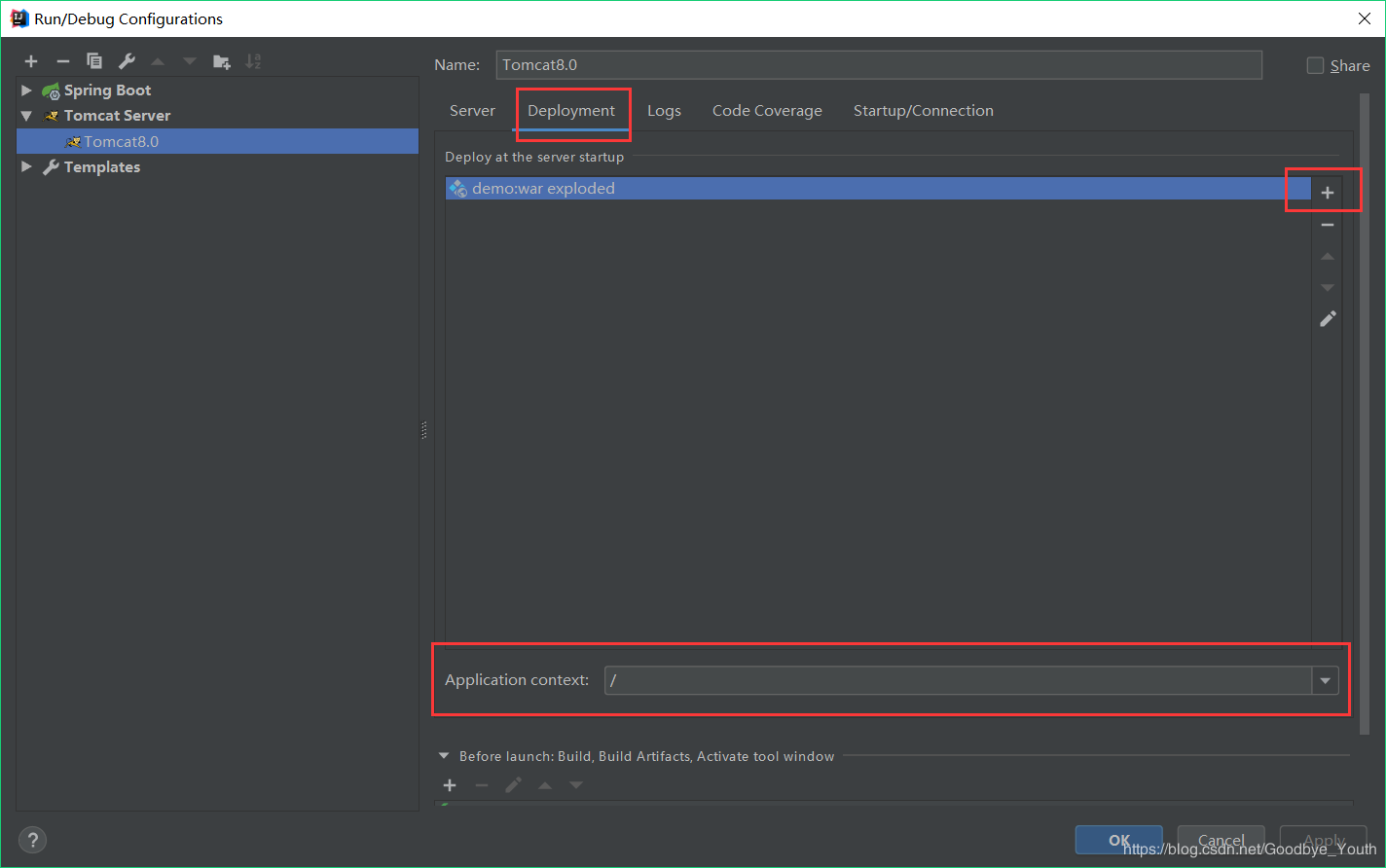Copy configuration using duplicate icon

tap(94, 61)
